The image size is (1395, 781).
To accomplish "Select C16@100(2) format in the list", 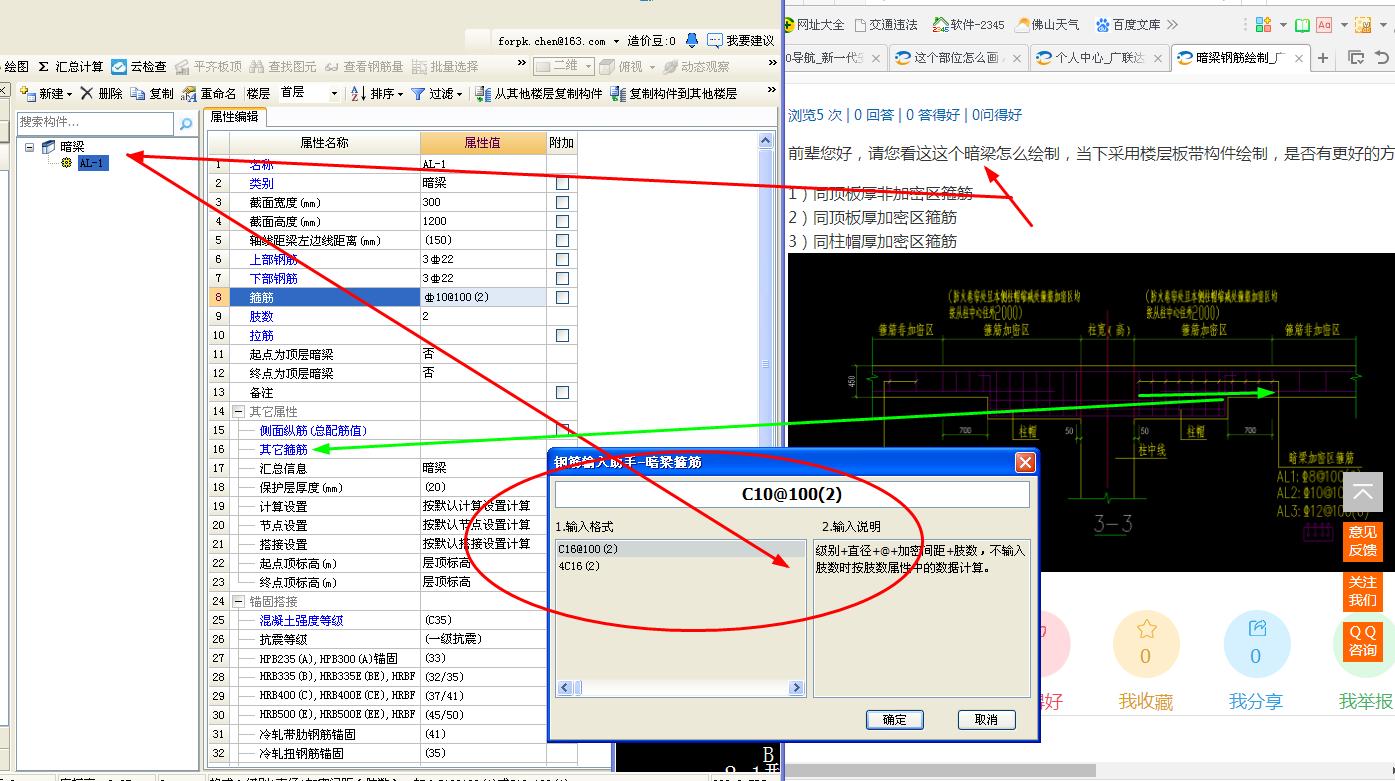I will 680,549.
